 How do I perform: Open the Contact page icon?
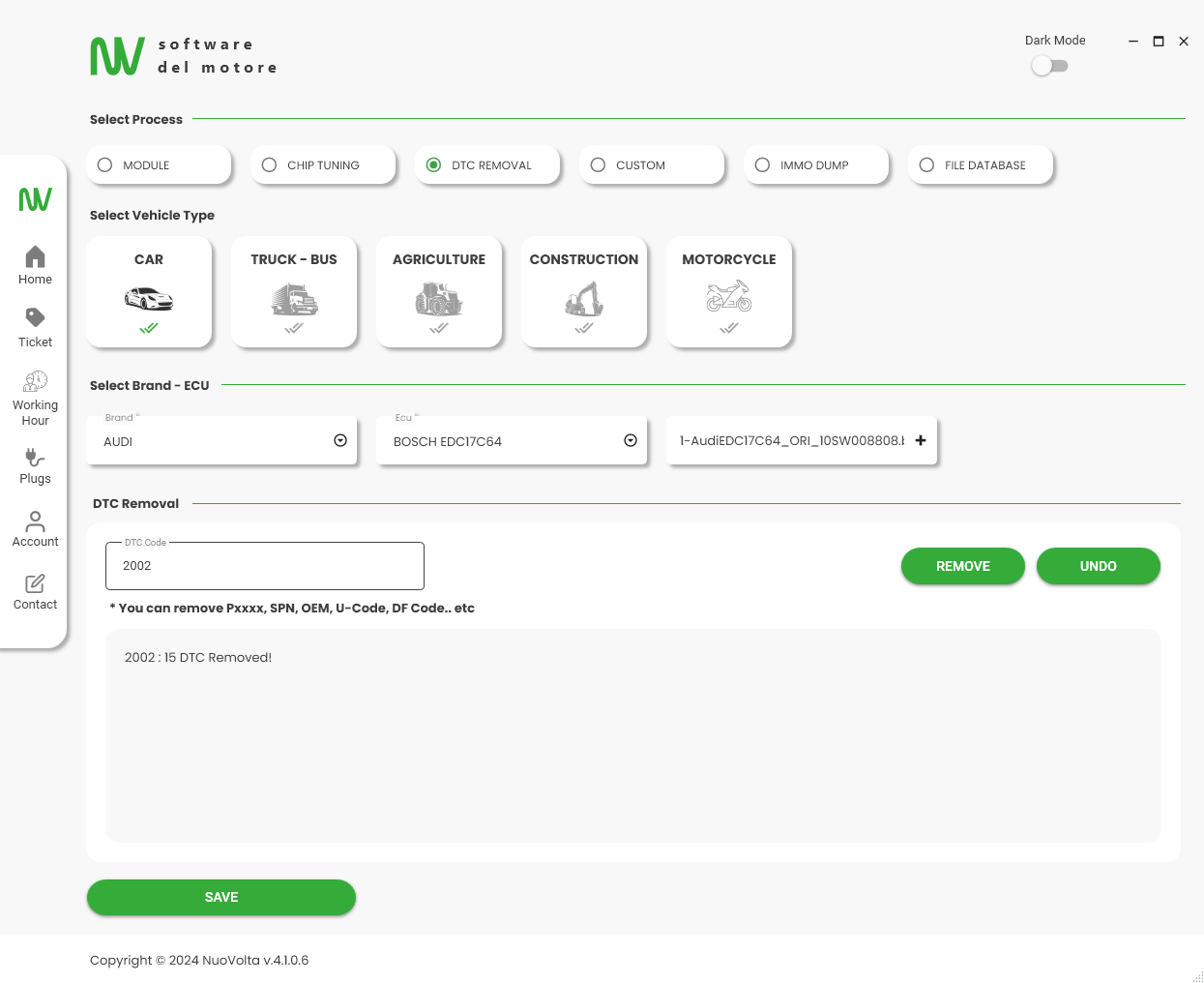pos(35,583)
